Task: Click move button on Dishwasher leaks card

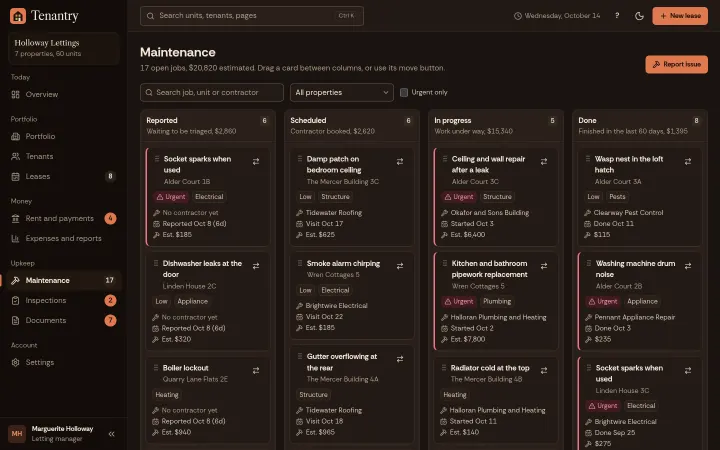Action: (x=256, y=266)
